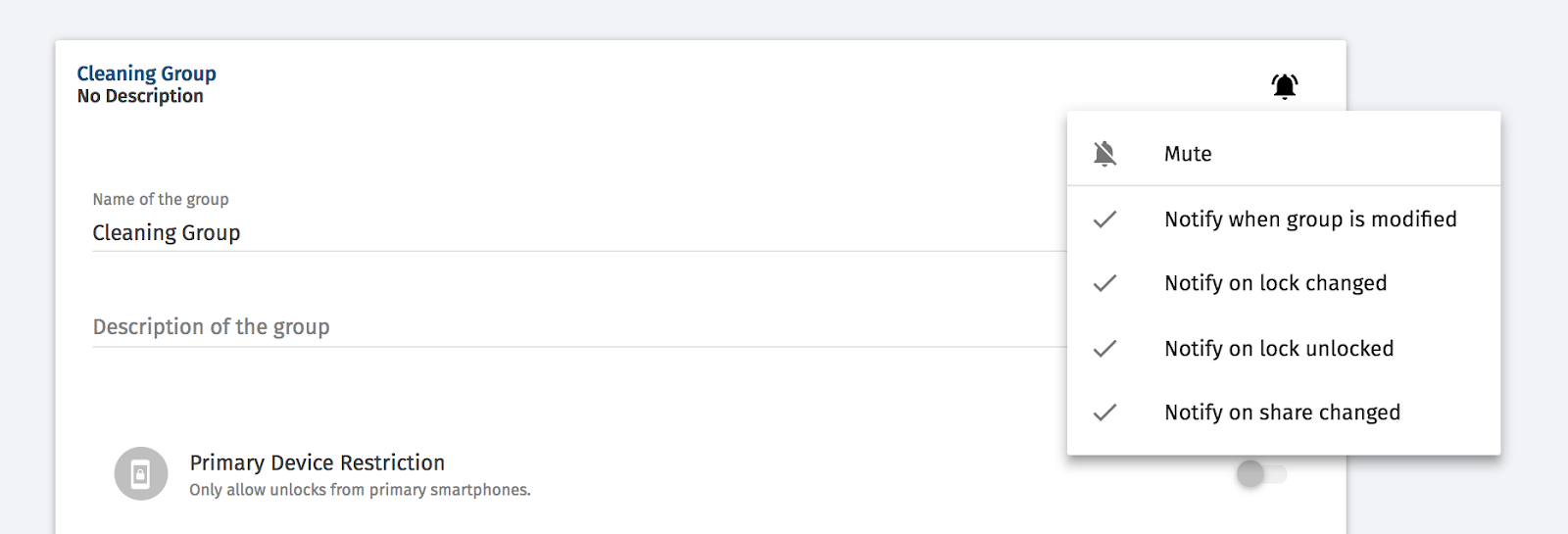1568x534 pixels.
Task: Click the Primary Device Restriction label
Action: 318,462
